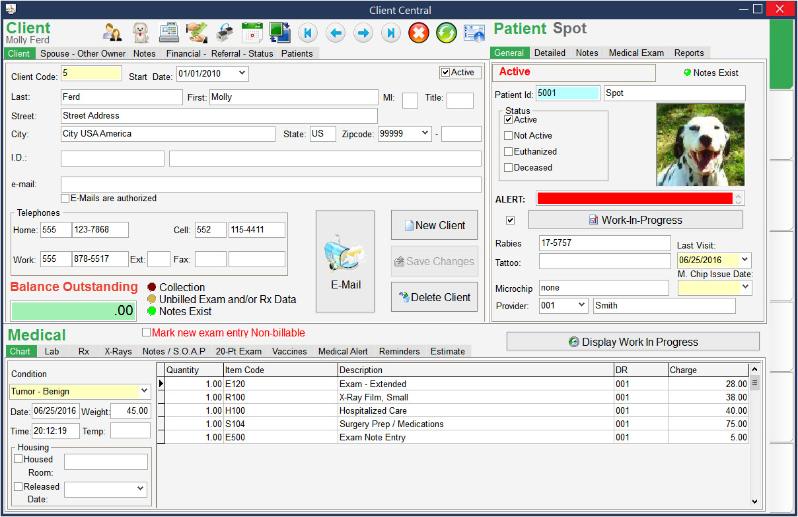Screen dimensions: 798x517
Task: Go to first record with navigation arrow
Action: pos(308,32)
